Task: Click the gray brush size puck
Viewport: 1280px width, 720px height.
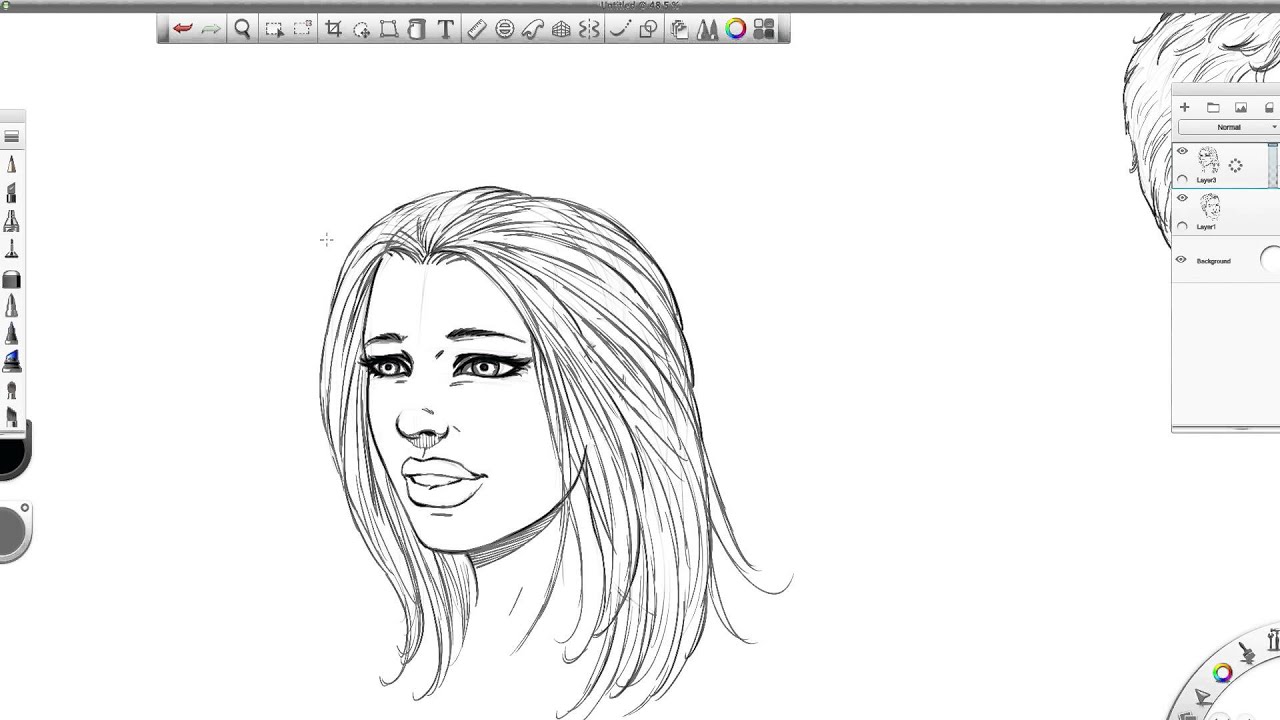Action: [x=13, y=532]
